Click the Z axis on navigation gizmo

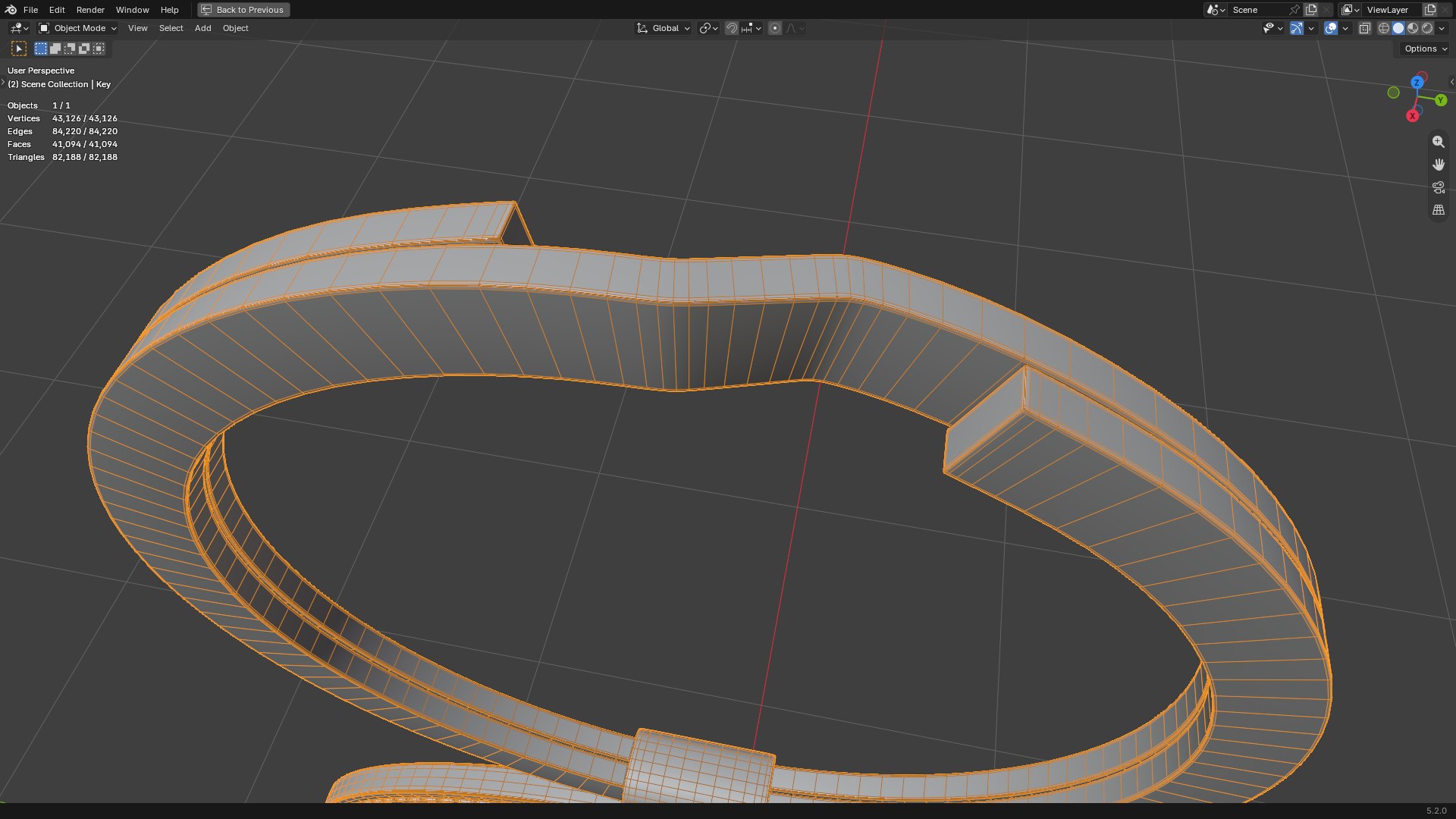click(1417, 82)
